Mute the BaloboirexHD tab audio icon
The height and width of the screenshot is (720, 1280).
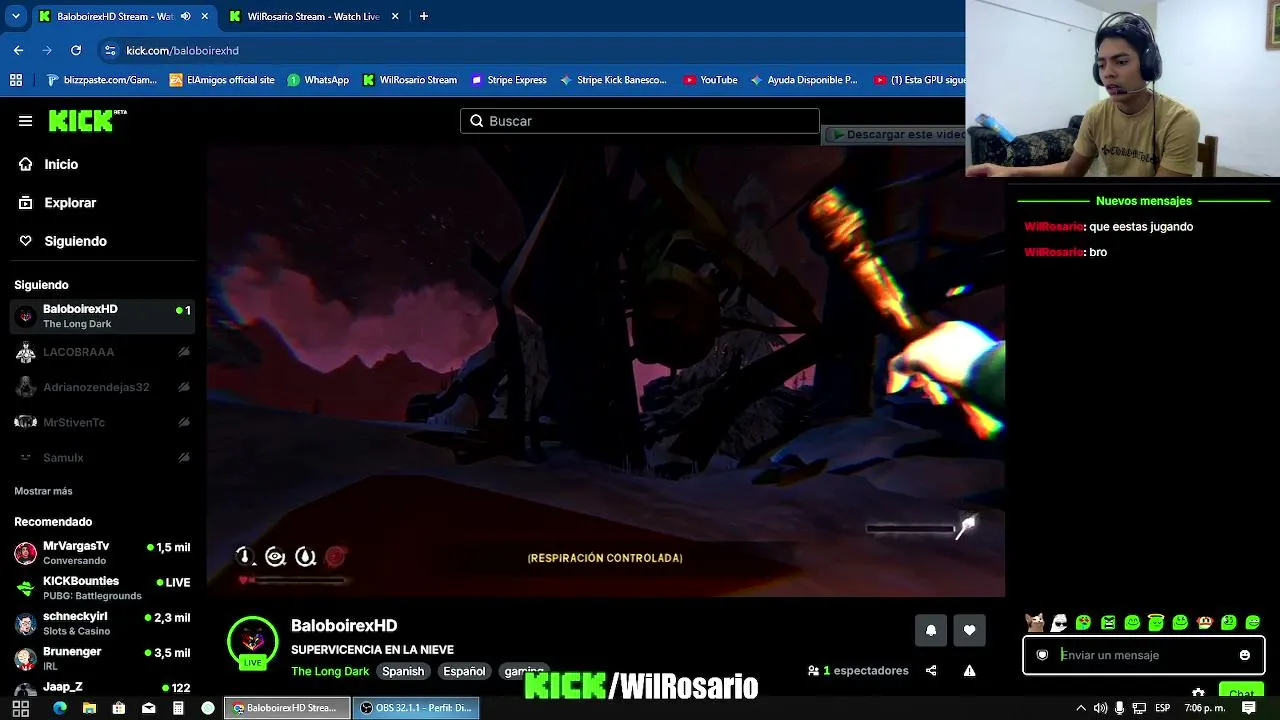click(x=185, y=16)
